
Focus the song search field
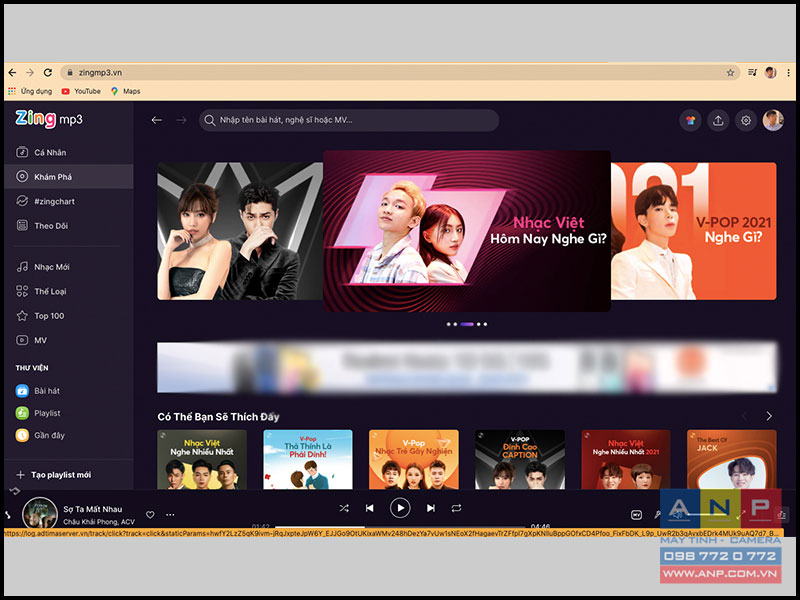[x=349, y=120]
